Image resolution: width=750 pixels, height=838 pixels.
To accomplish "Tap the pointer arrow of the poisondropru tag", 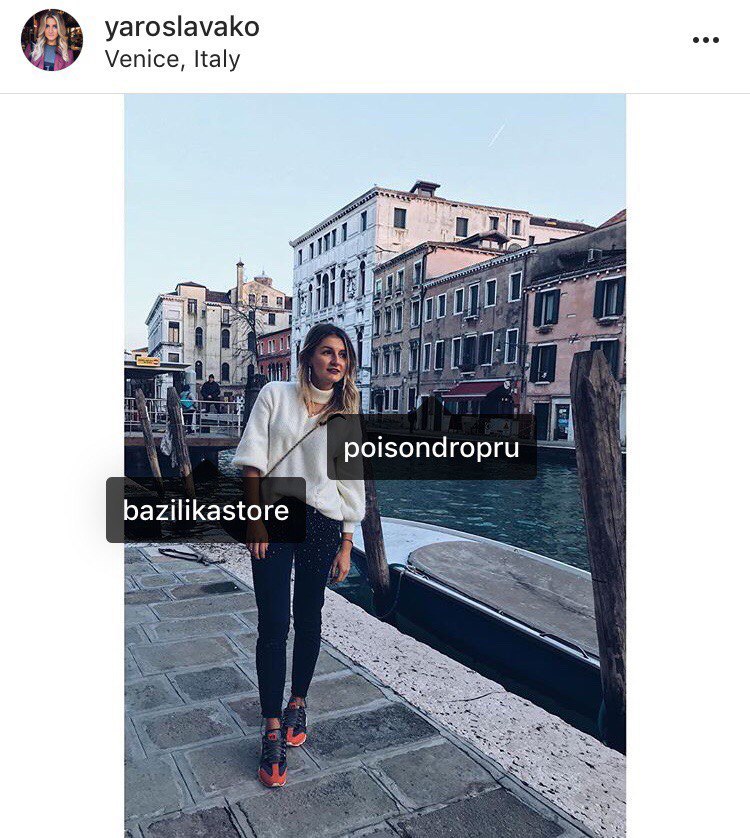I will click(x=336, y=414).
